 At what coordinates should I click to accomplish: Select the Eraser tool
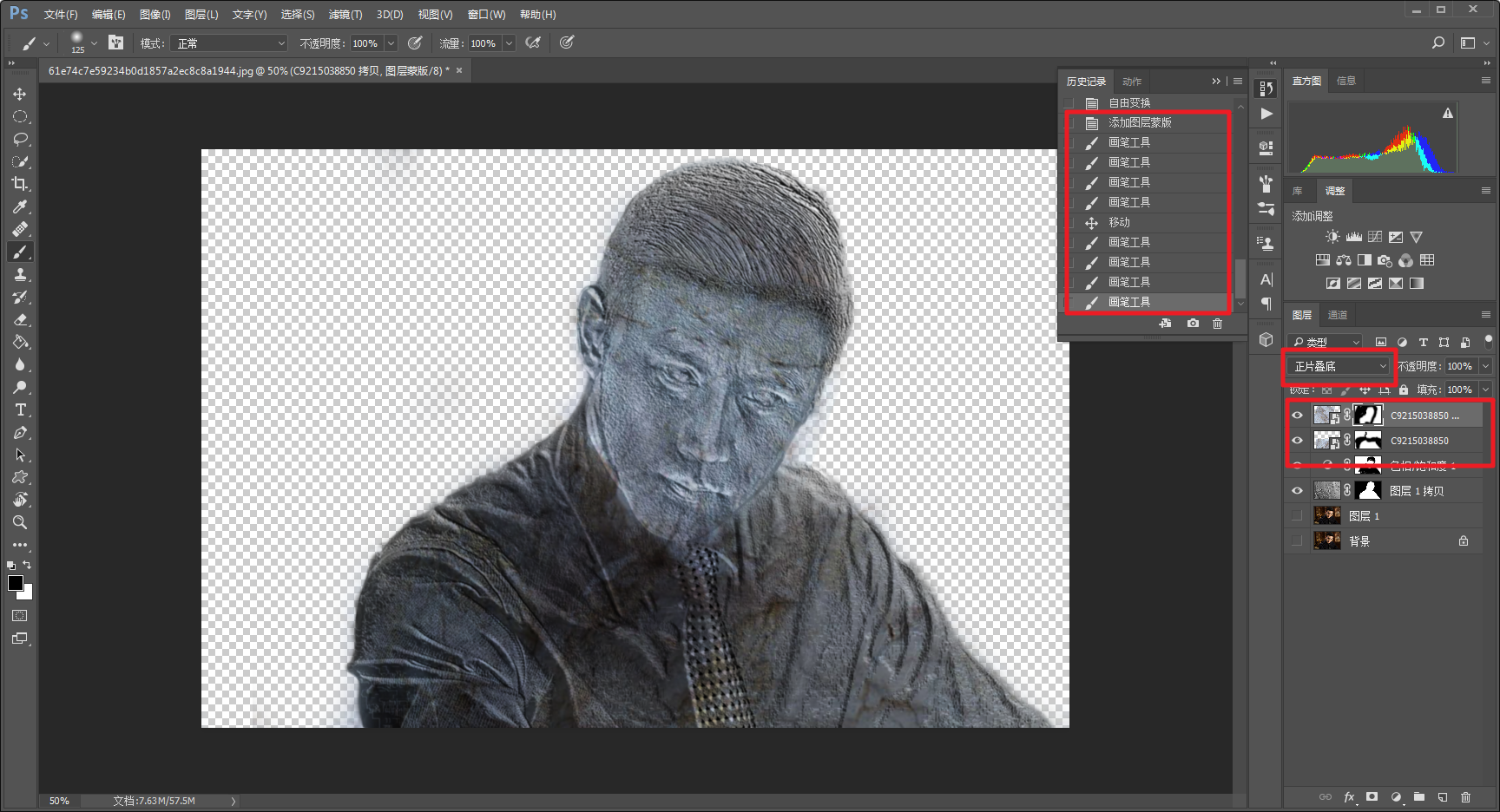(x=19, y=319)
